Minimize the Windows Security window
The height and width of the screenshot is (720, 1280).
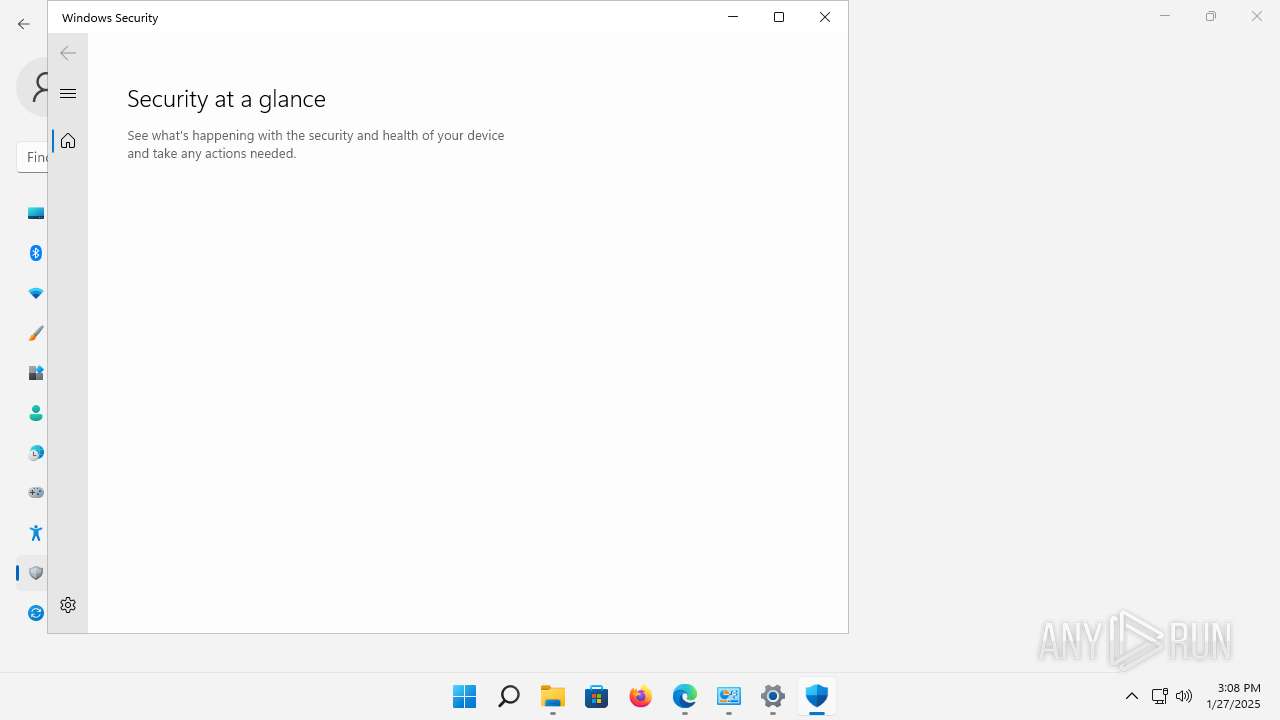tap(733, 17)
